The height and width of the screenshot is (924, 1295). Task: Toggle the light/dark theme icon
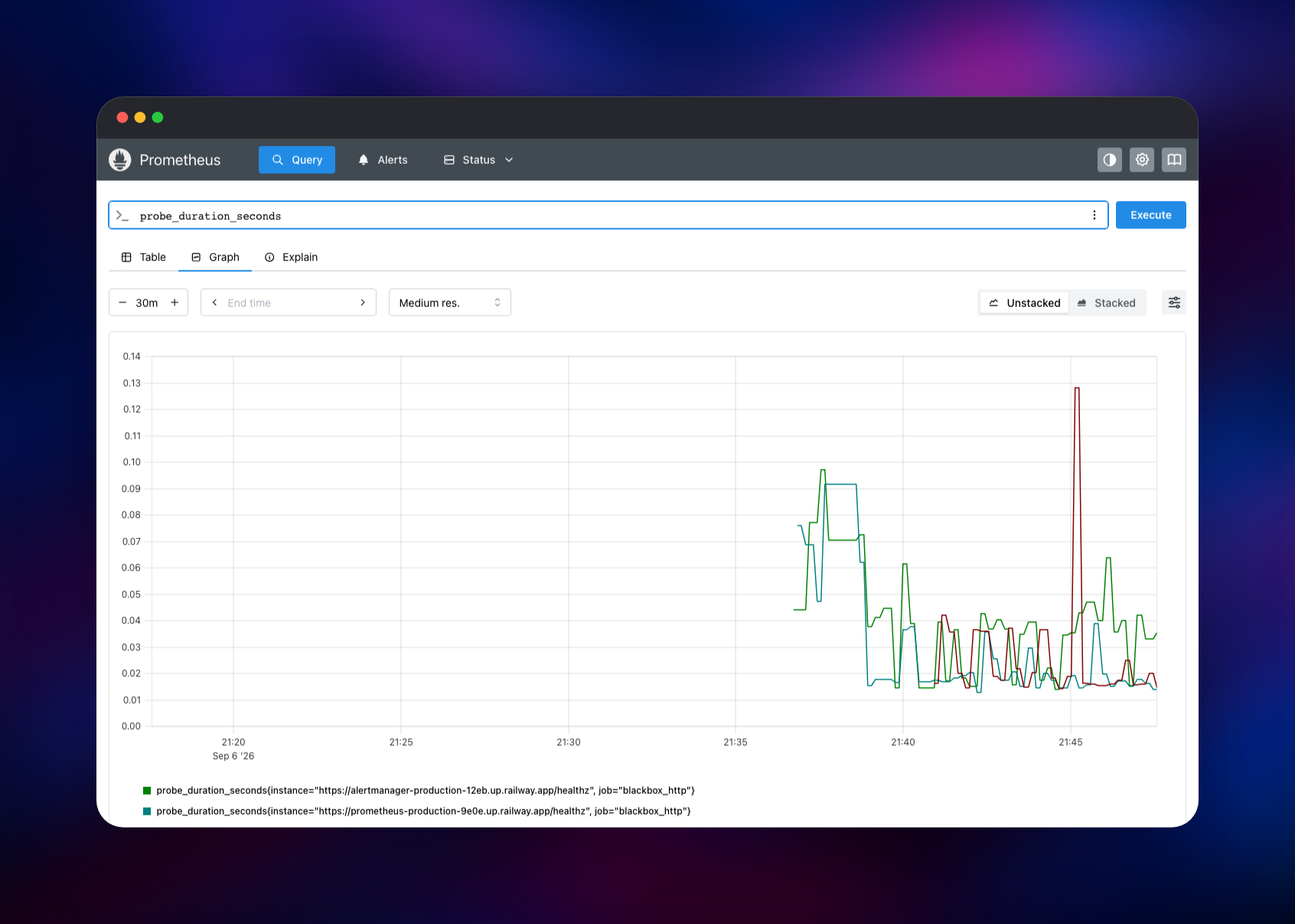tap(1109, 160)
